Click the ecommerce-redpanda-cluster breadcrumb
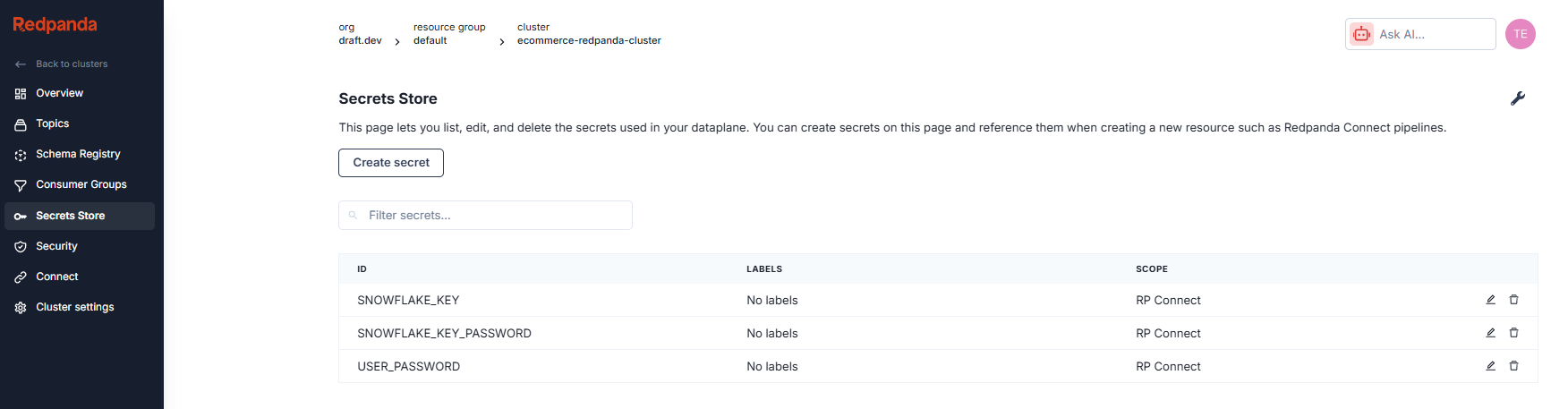1568x409 pixels. point(589,40)
